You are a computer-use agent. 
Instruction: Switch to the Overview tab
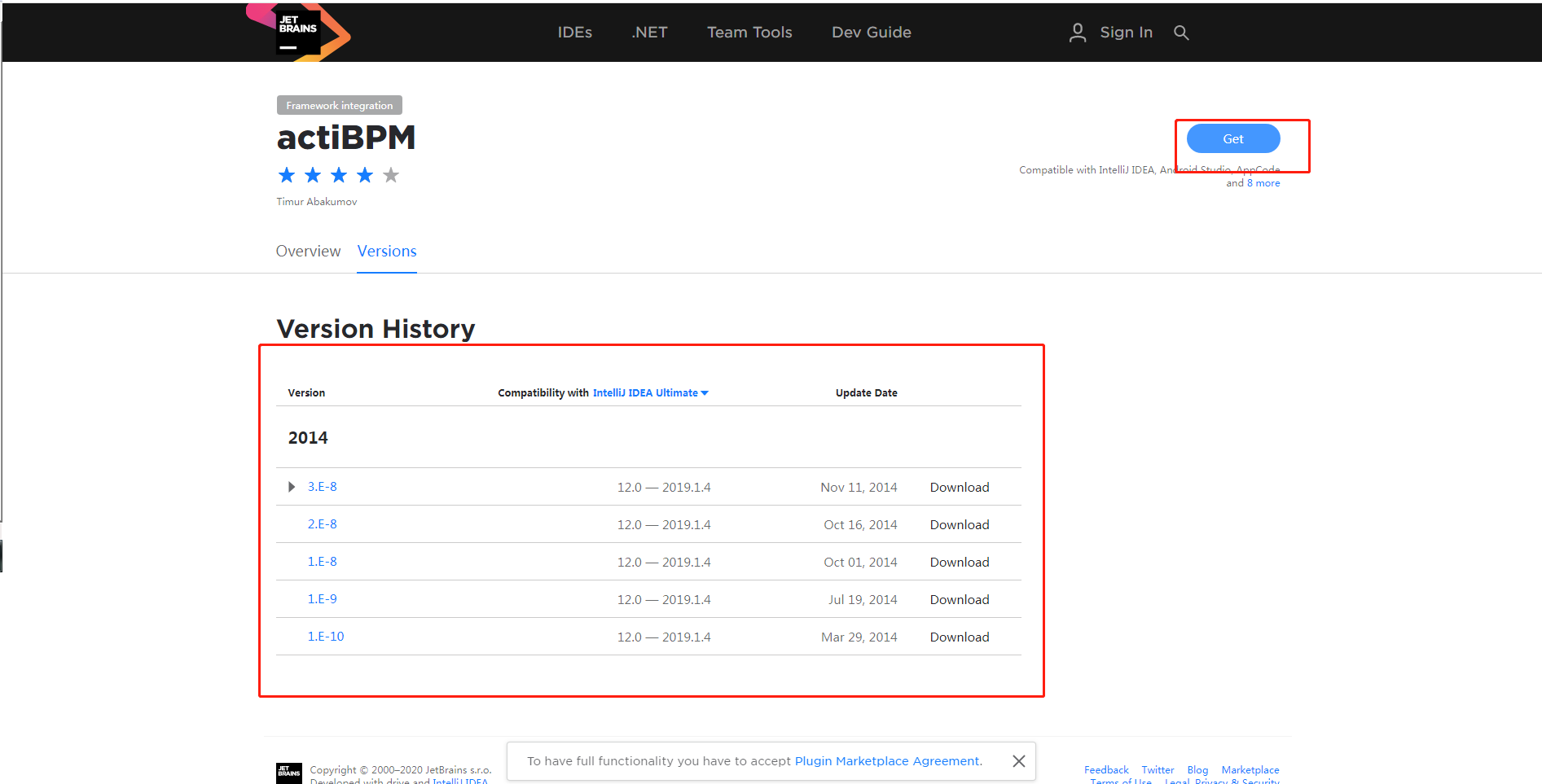308,252
